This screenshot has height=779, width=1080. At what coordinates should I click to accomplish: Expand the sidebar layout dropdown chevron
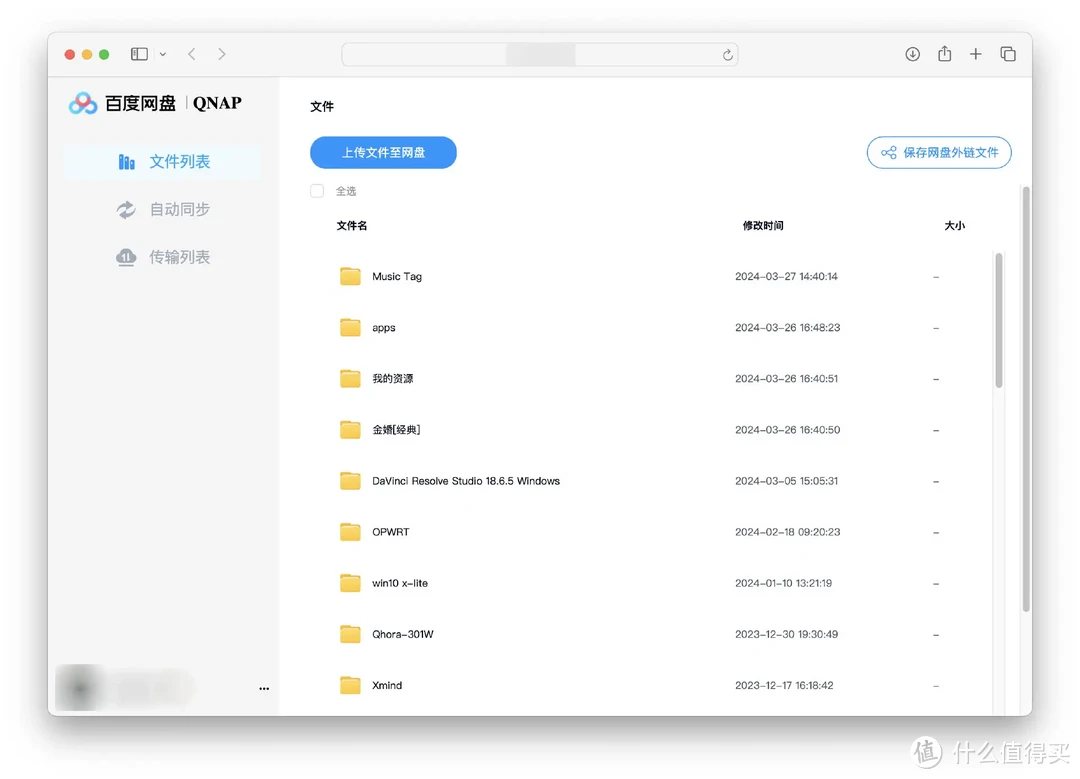[163, 54]
